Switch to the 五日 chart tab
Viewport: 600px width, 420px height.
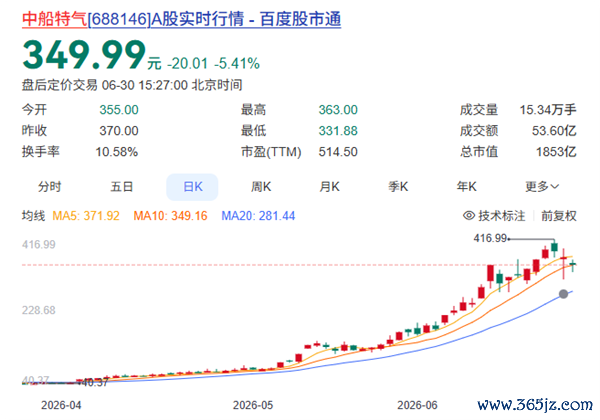click(122, 187)
